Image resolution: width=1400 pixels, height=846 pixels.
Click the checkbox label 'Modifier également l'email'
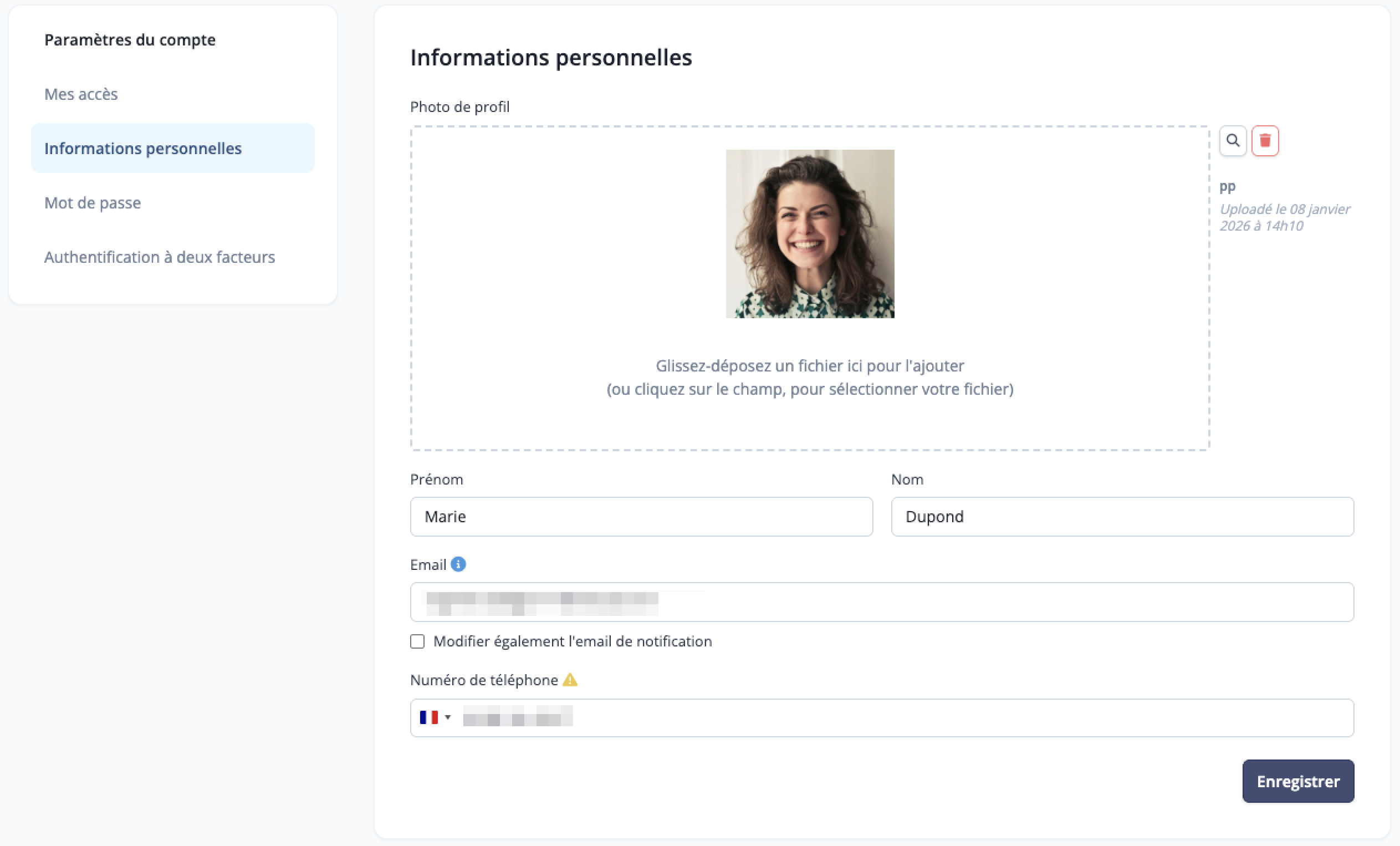(572, 641)
